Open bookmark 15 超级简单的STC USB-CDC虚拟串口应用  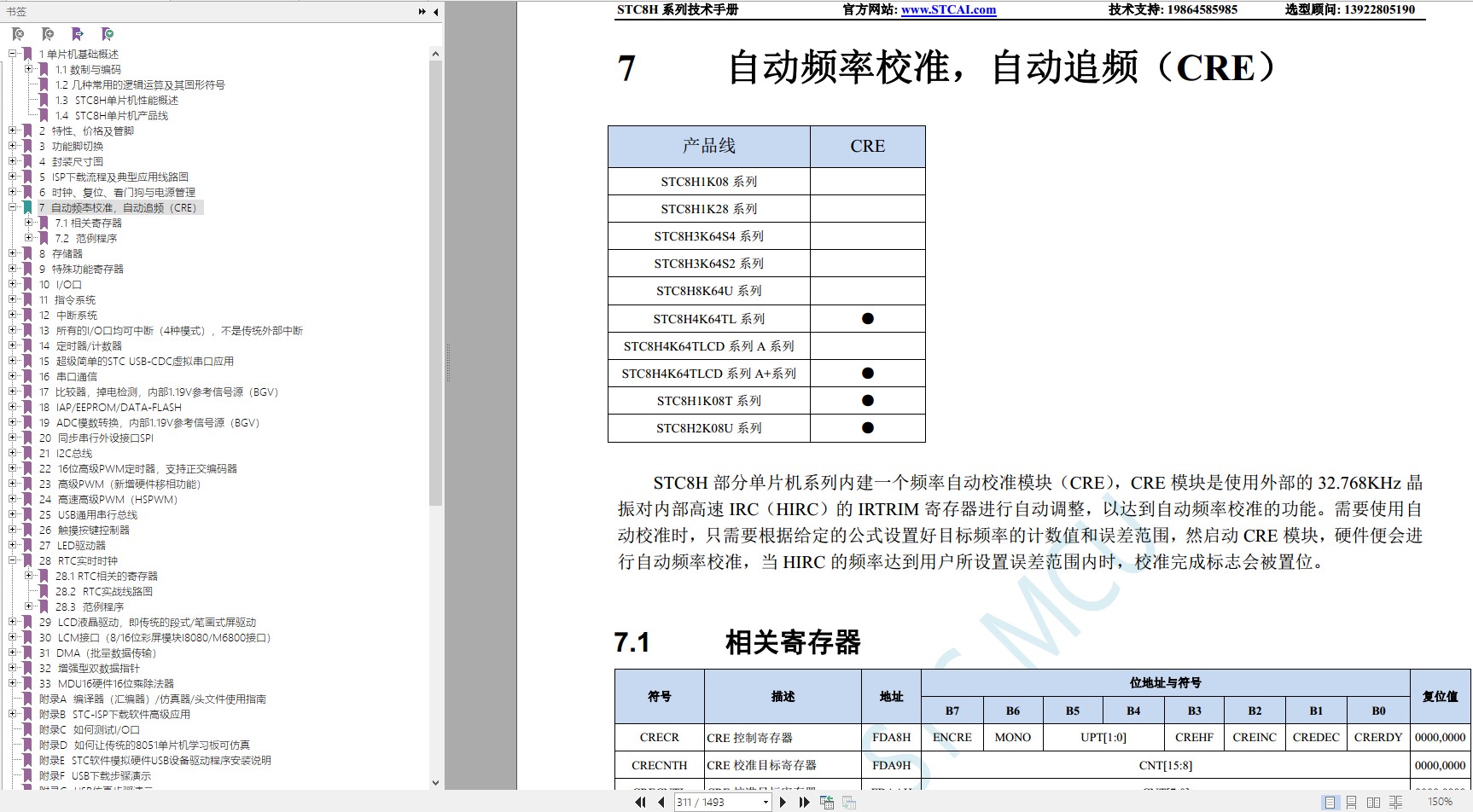(x=137, y=361)
